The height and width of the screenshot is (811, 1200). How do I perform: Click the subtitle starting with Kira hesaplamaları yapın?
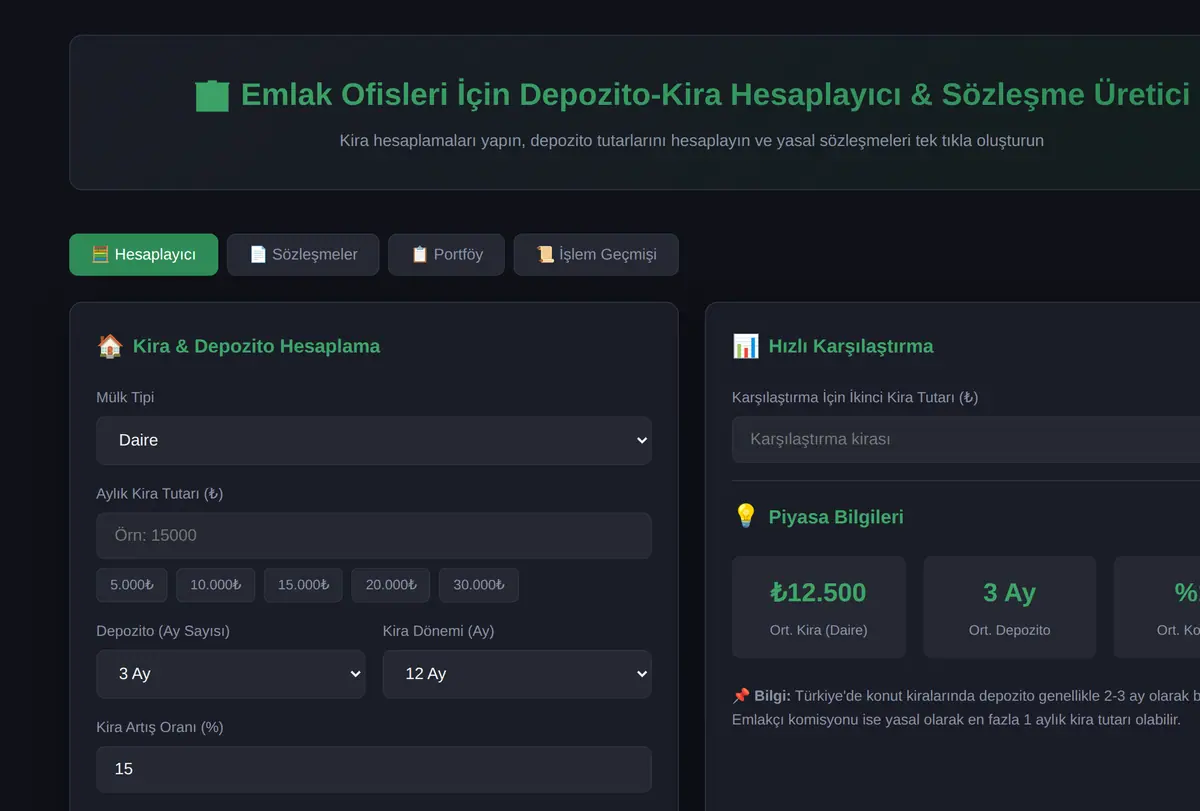[x=692, y=140]
